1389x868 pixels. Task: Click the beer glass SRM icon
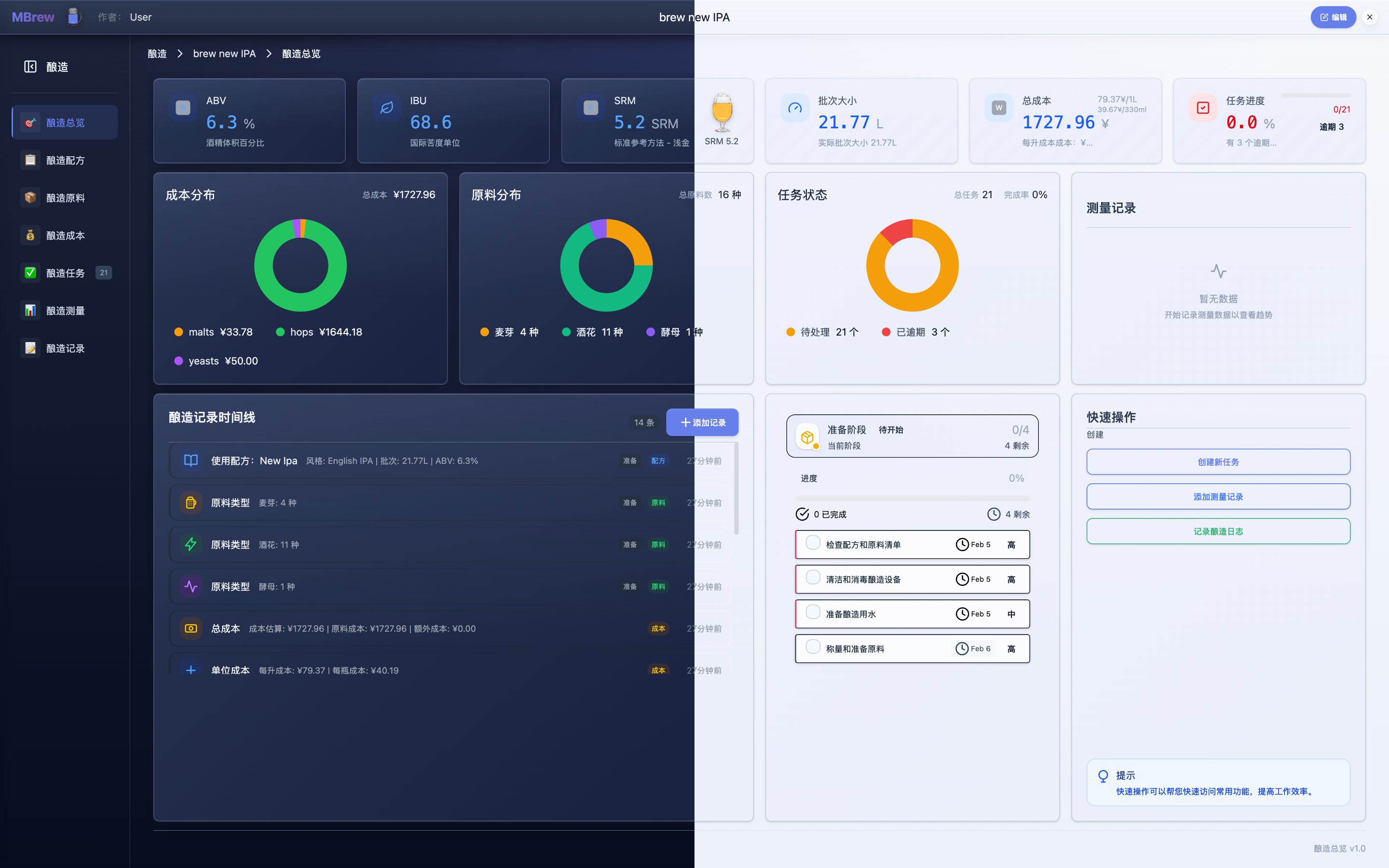tap(722, 112)
